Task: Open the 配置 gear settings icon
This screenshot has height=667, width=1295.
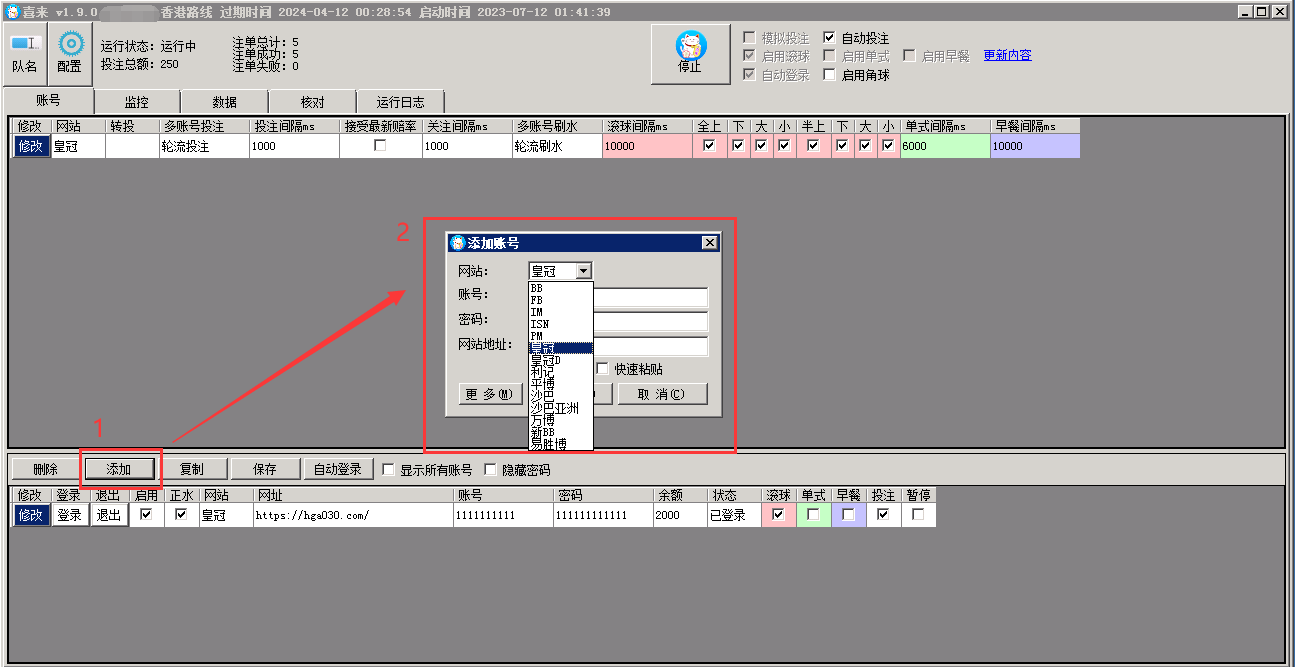Action: click(70, 54)
